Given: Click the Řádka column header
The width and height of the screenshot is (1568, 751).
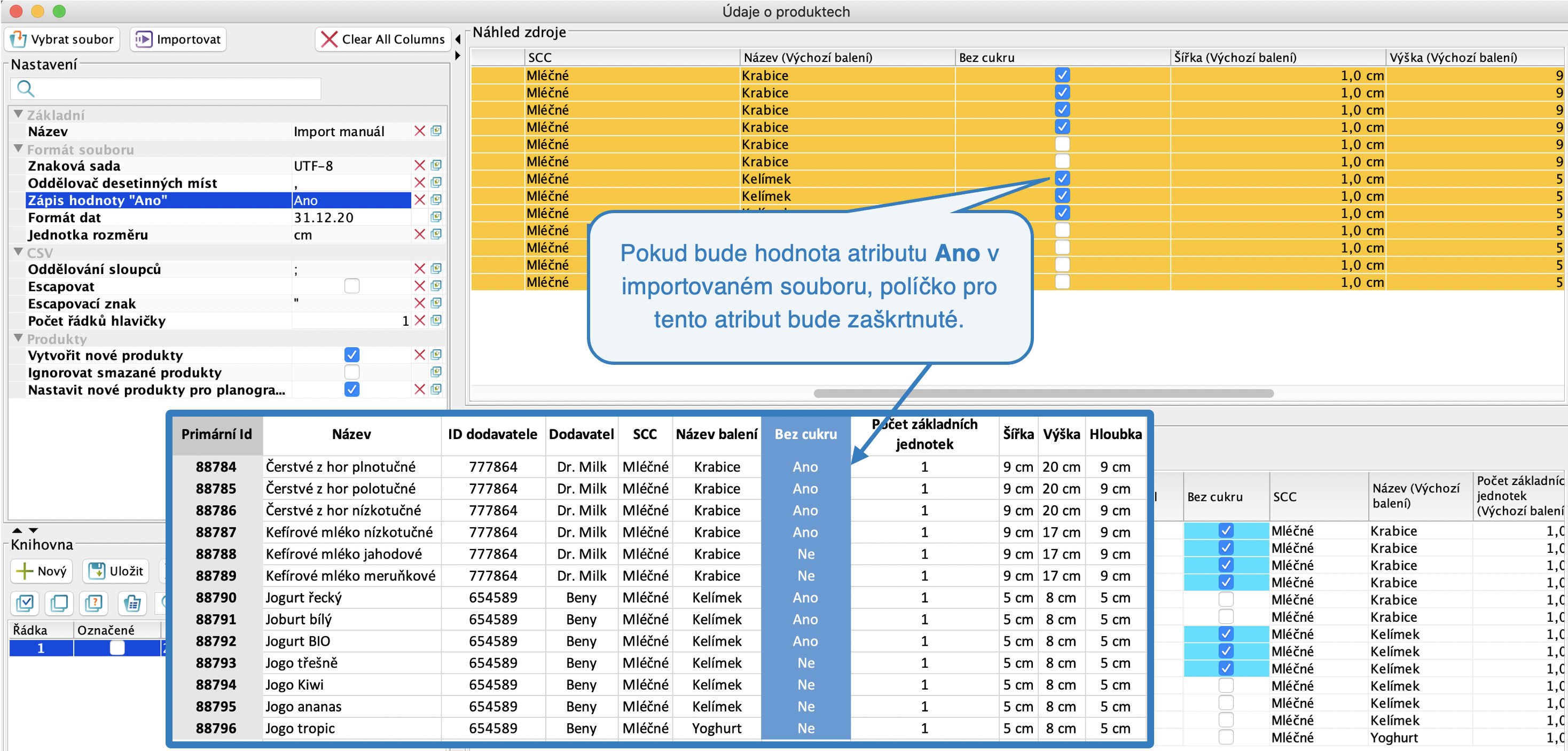Looking at the screenshot, I should coord(42,630).
